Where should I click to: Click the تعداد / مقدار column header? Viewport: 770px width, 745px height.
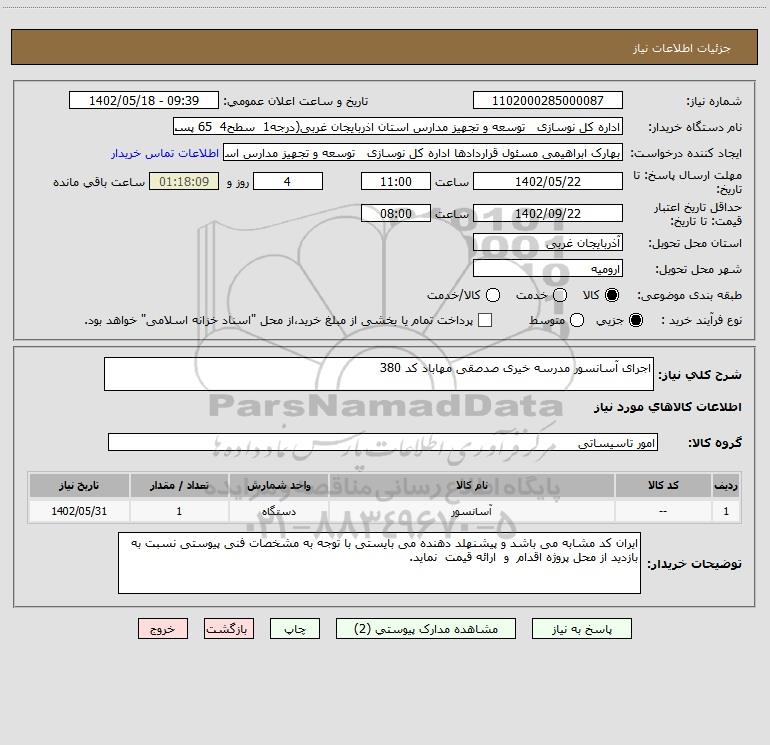179,485
